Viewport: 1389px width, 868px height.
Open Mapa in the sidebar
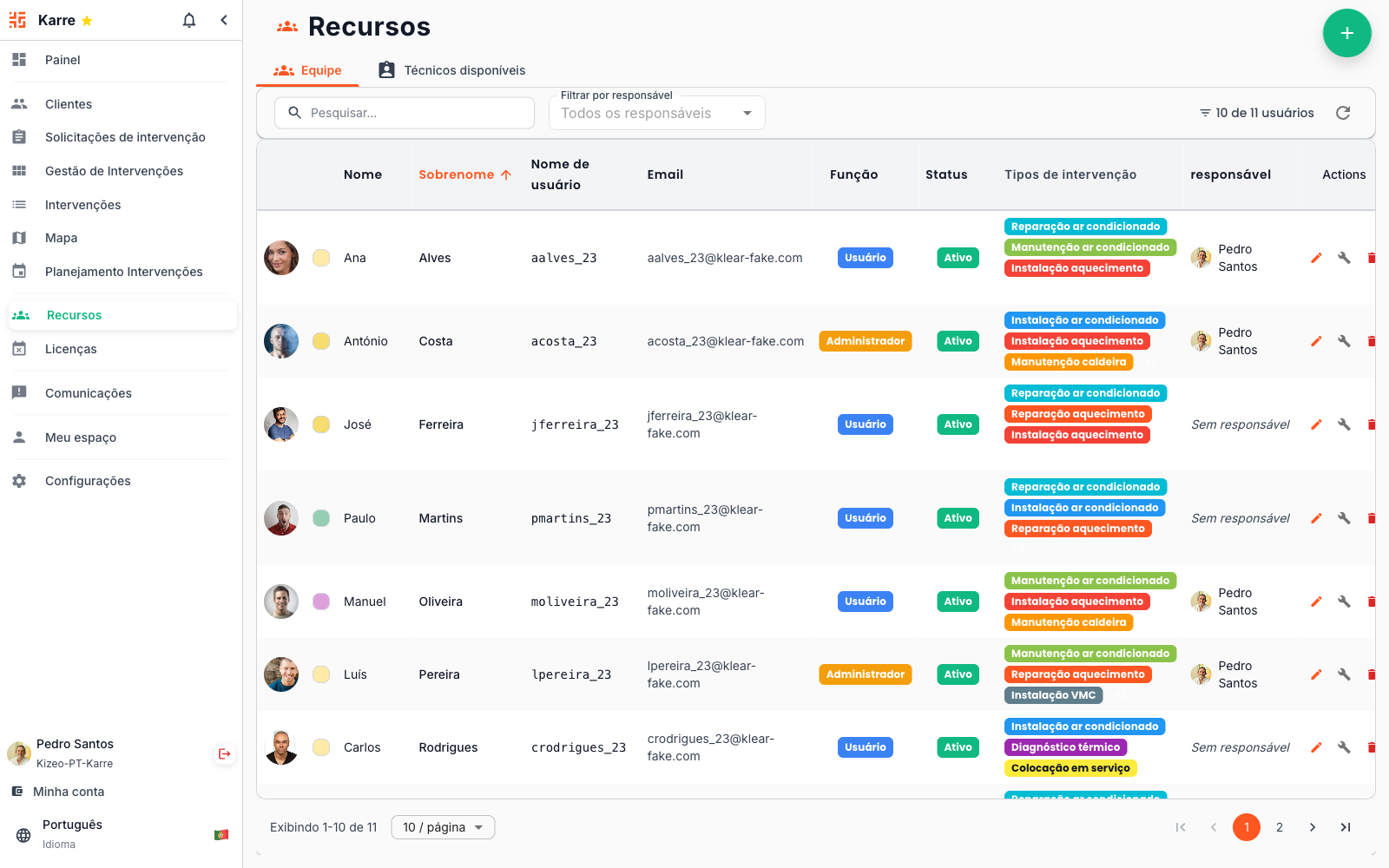[x=61, y=238]
